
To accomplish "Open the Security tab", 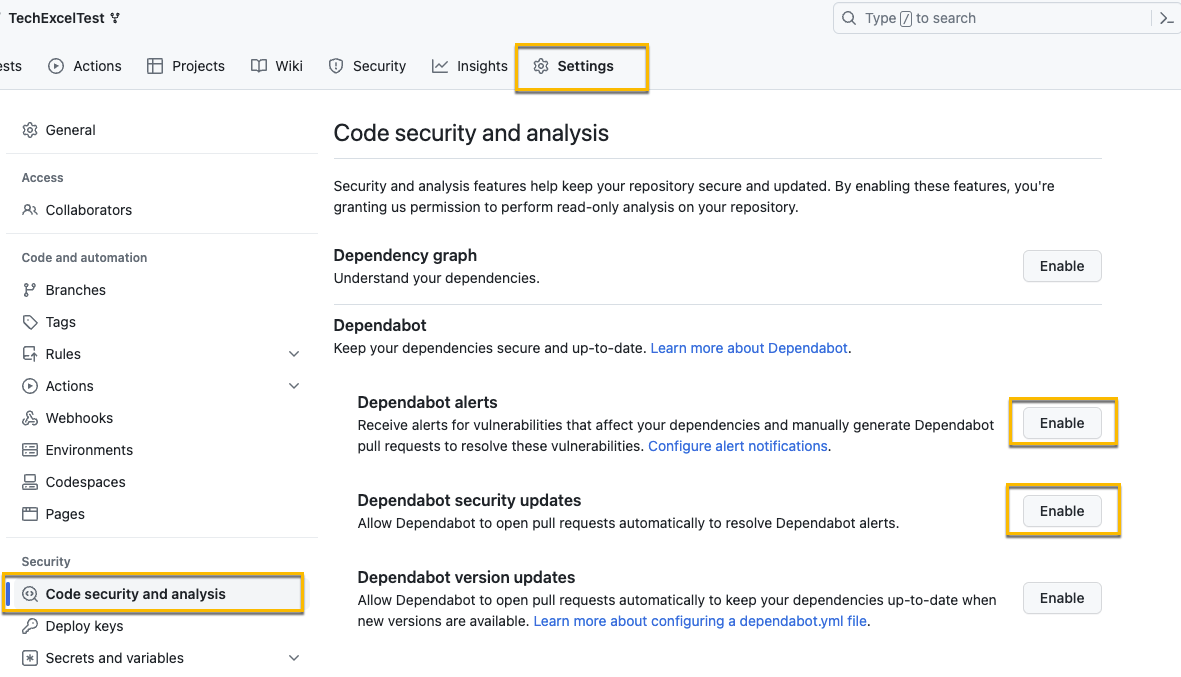I will (367, 66).
